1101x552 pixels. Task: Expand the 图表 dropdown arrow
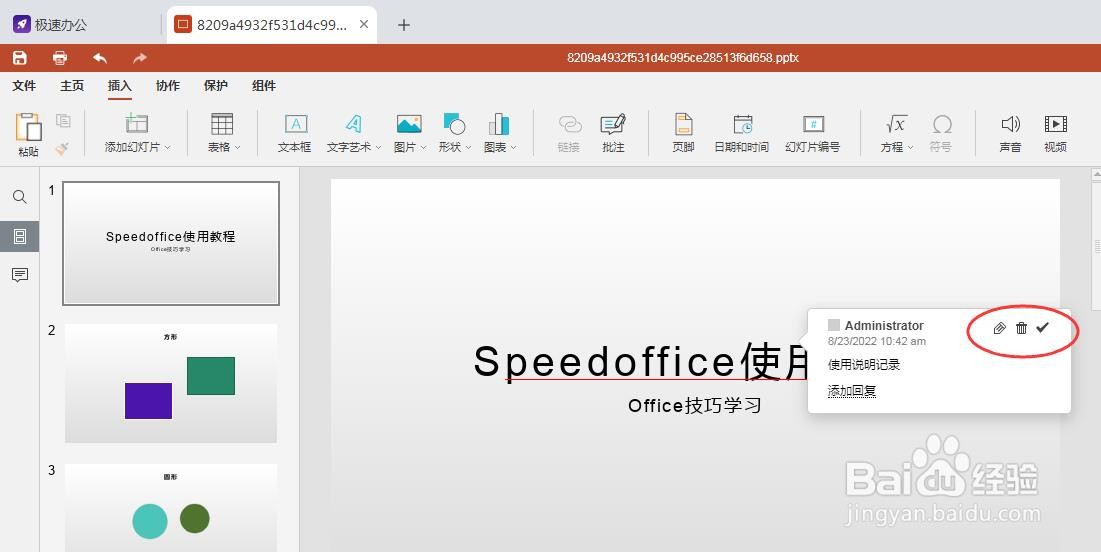point(513,147)
